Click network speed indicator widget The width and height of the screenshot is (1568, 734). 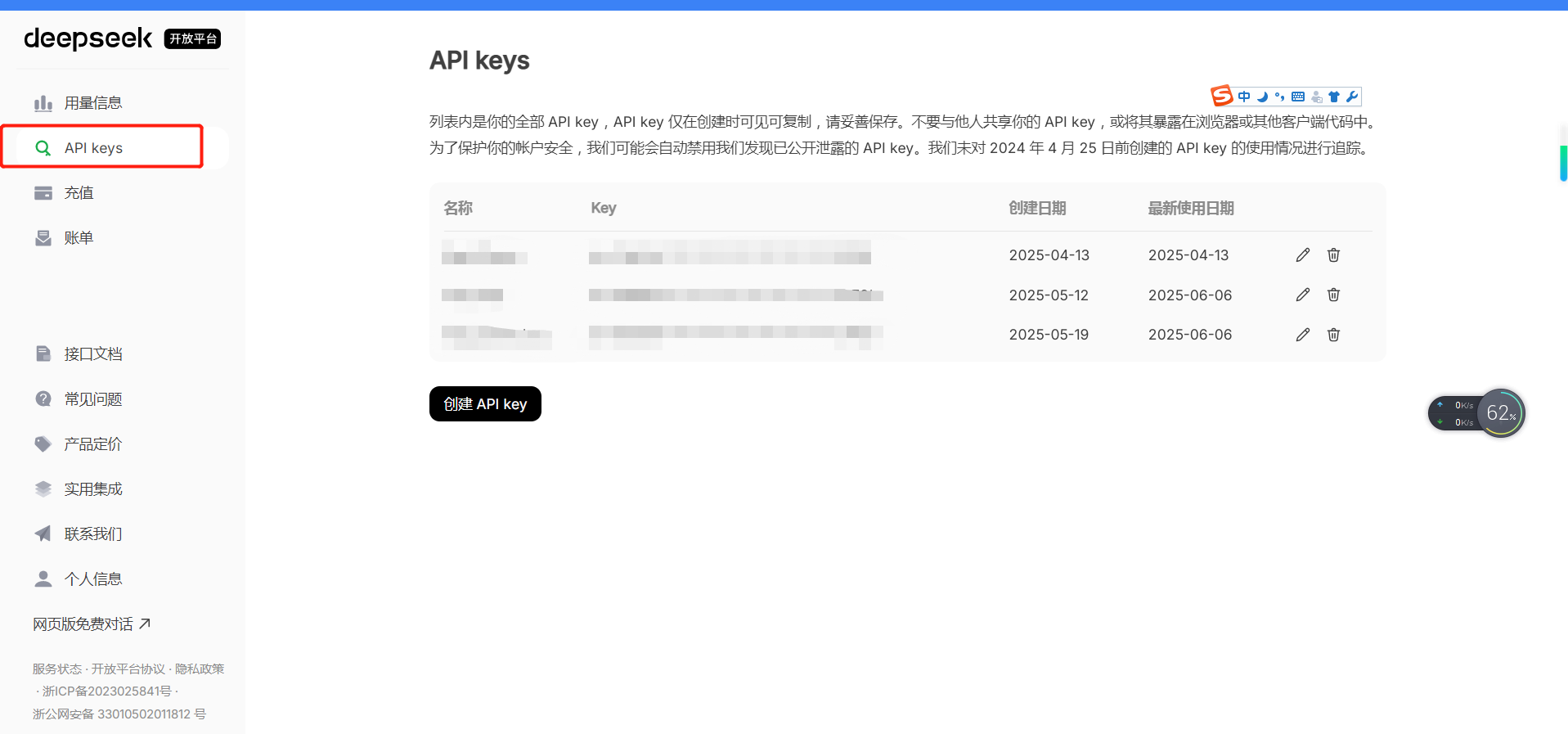tap(1454, 413)
